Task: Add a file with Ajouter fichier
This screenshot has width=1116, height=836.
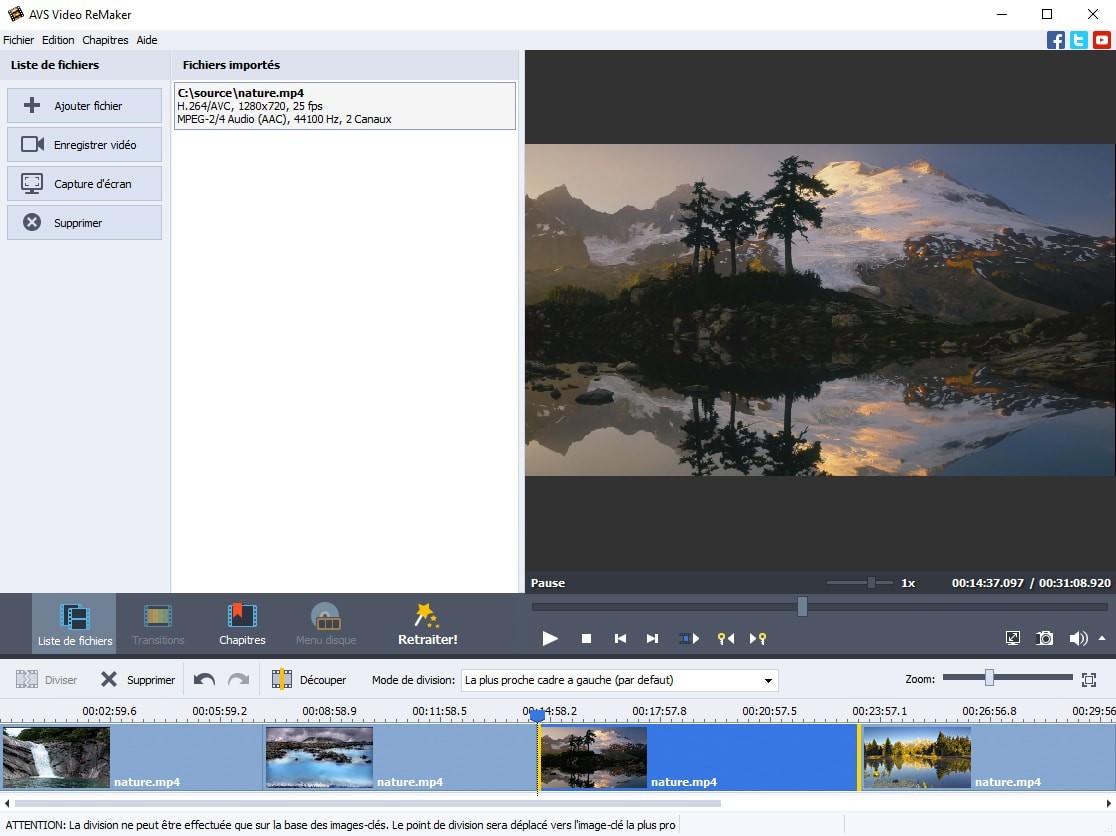Action: (84, 105)
